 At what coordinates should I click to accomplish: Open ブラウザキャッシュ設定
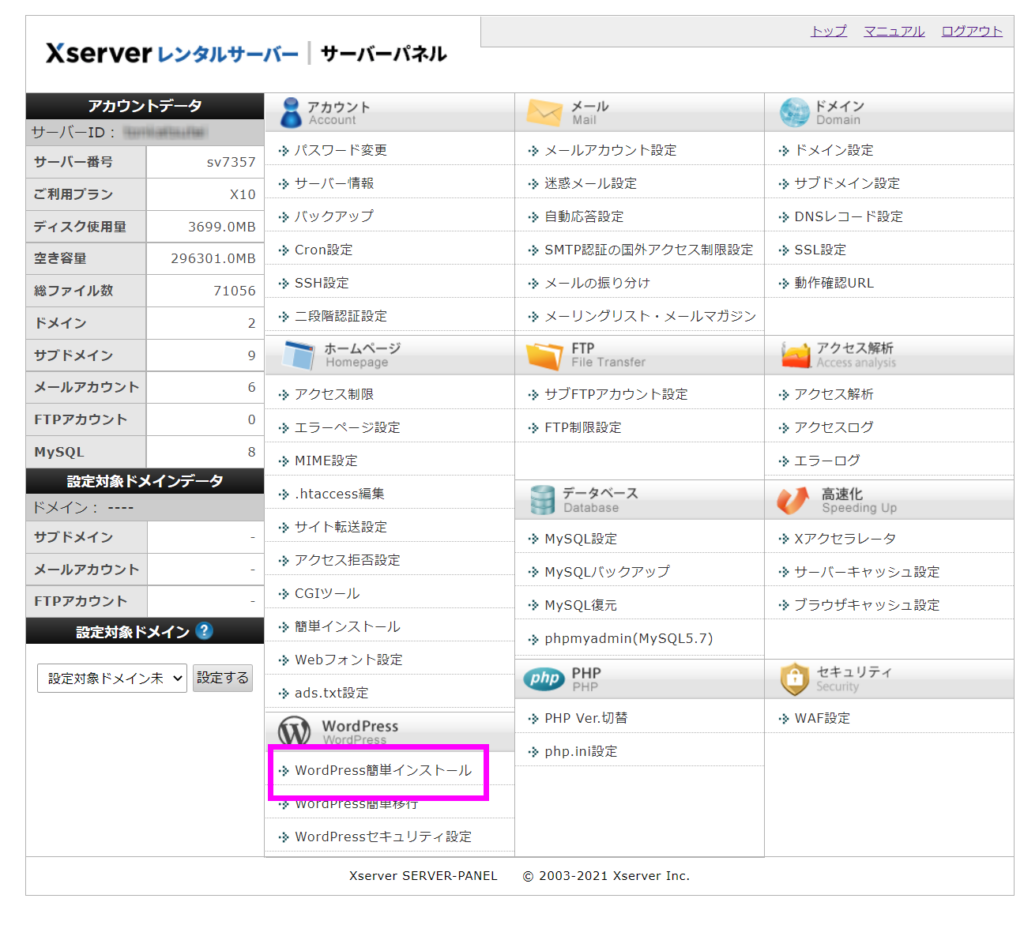[867, 606]
